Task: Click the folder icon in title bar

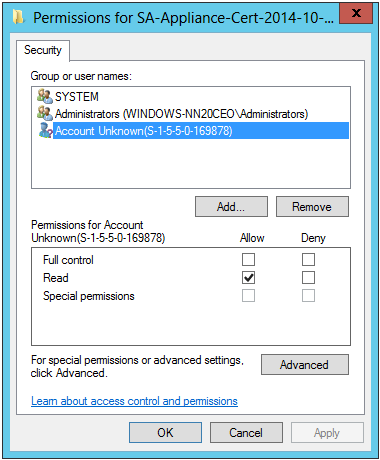Action: [19, 17]
